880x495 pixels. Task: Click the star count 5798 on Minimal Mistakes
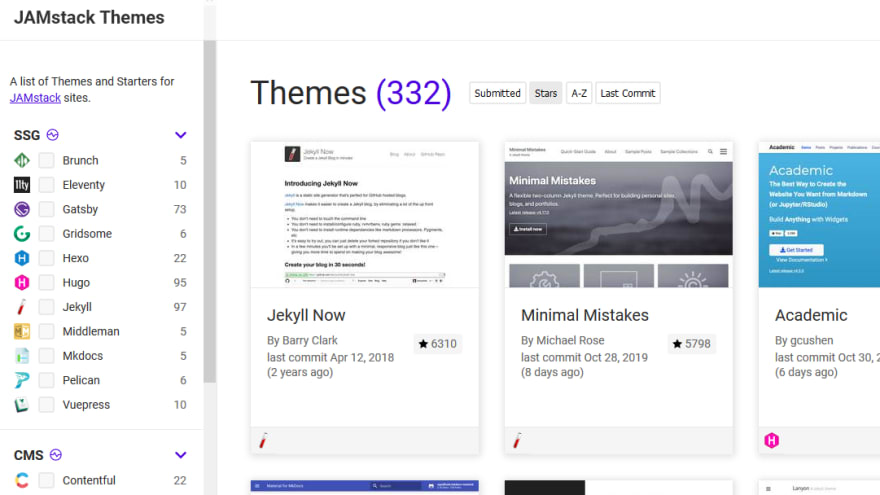coord(692,344)
